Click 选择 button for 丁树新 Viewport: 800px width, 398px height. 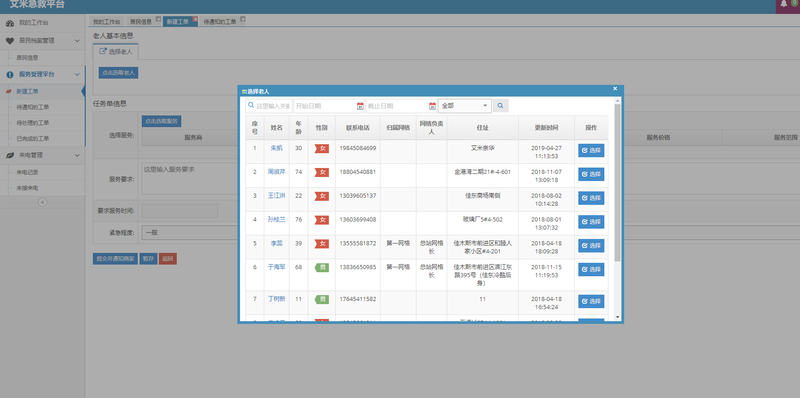click(x=591, y=301)
